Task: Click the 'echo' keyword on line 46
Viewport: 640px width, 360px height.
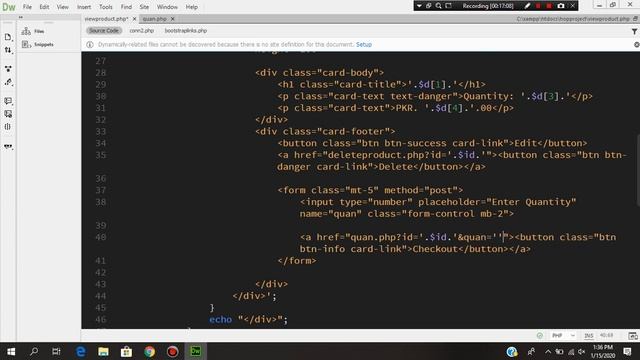Action: pyautogui.click(x=220, y=319)
